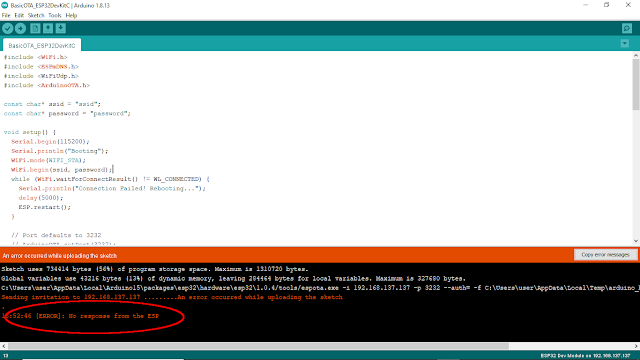Restore down the Arduino IDE window
The image size is (640, 360).
coord(607,5)
